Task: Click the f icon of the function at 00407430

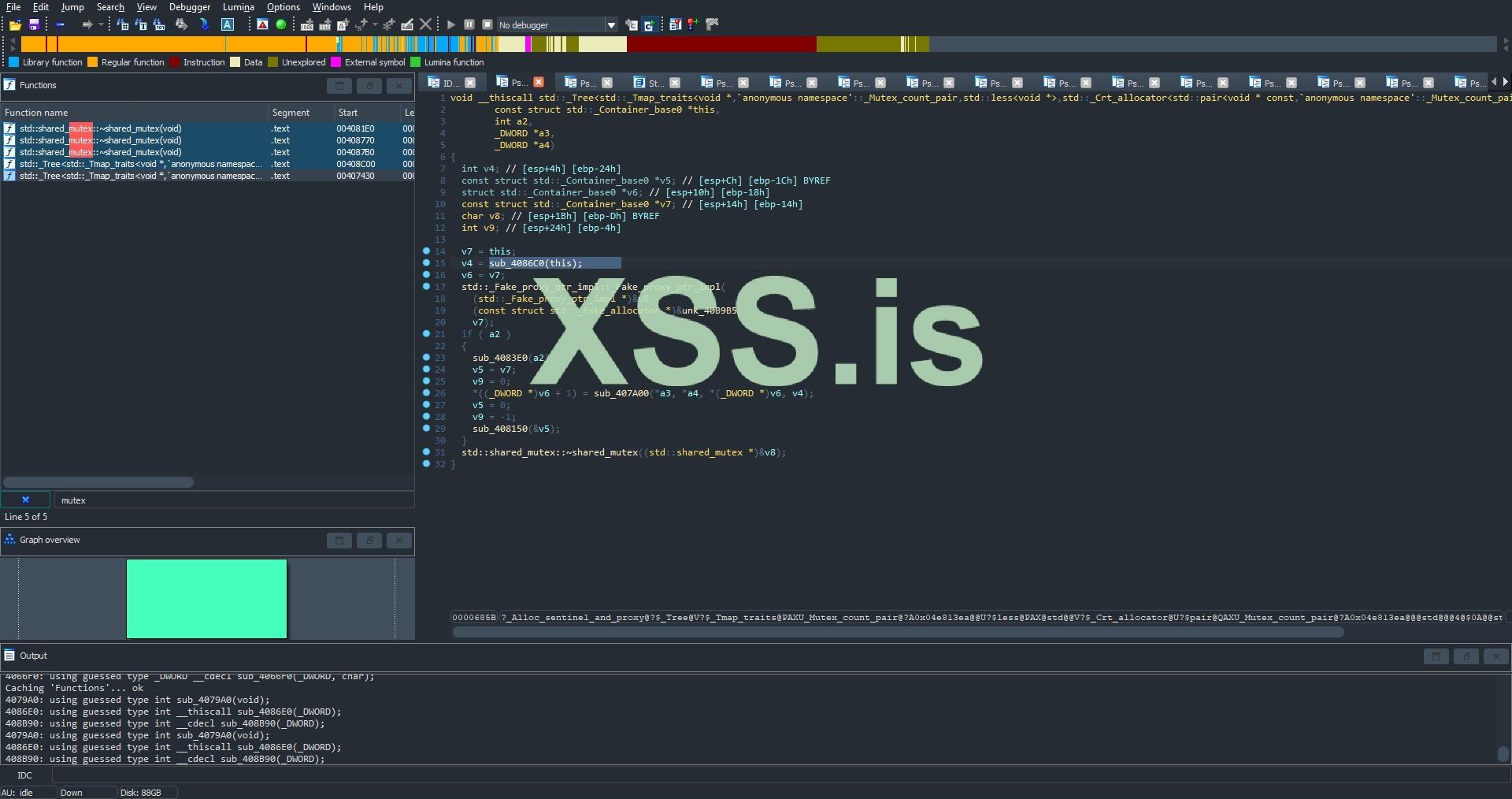Action: point(9,176)
